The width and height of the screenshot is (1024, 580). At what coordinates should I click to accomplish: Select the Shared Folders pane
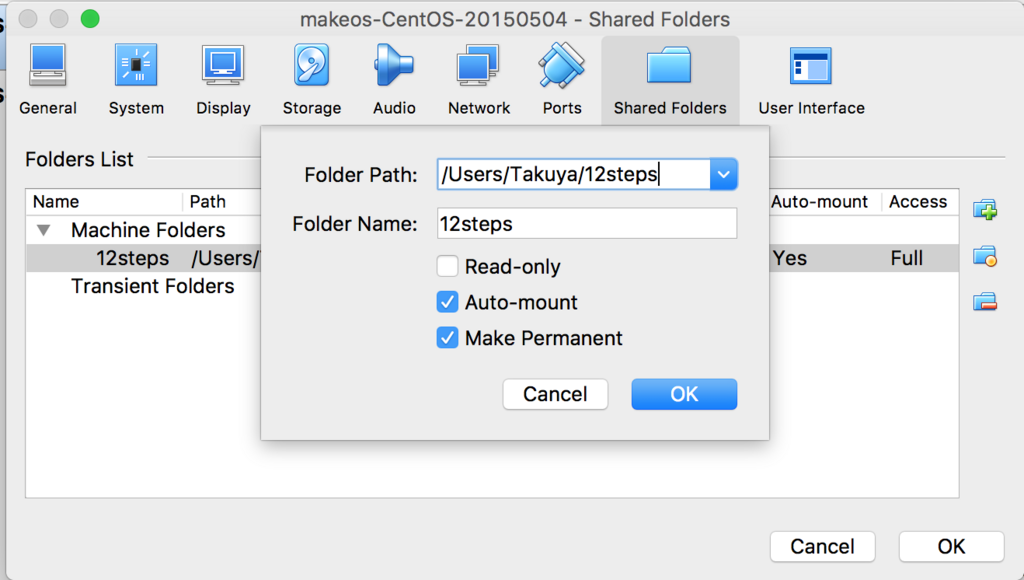(670, 80)
